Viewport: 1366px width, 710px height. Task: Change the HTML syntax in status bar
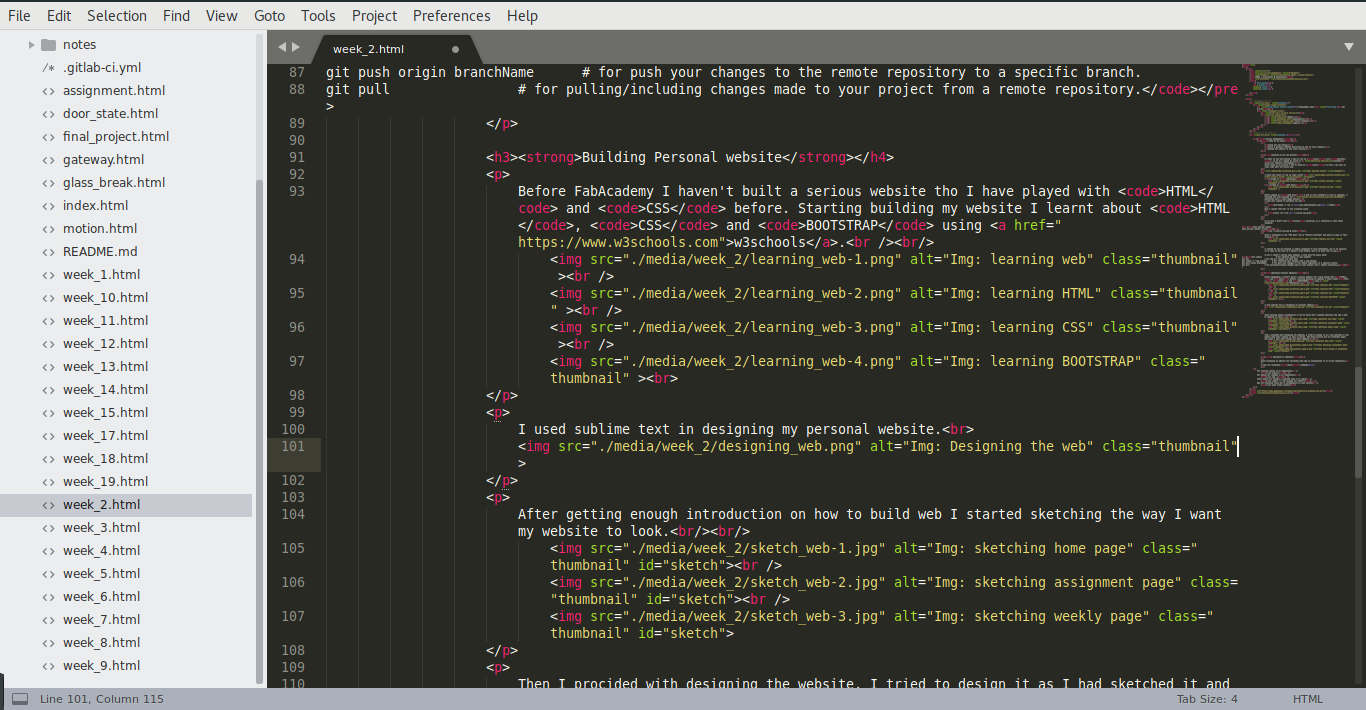(1308, 699)
